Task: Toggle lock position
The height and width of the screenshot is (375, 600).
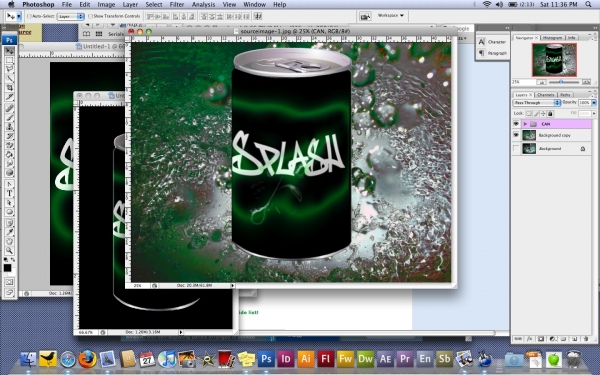Action: click(543, 113)
